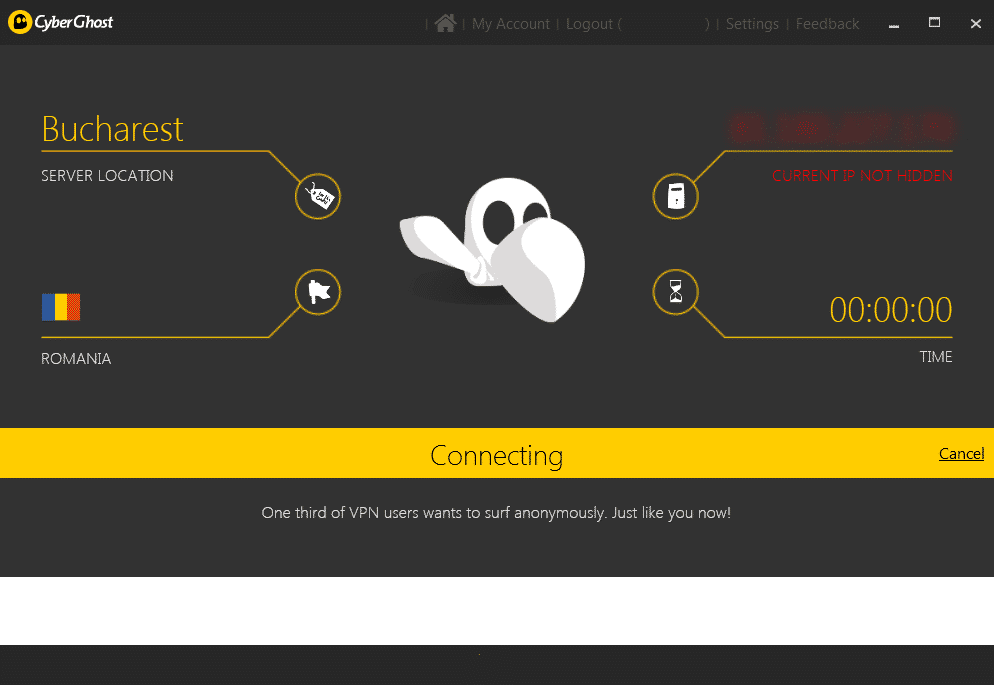Click the SERVER LOCATION label

(x=107, y=176)
